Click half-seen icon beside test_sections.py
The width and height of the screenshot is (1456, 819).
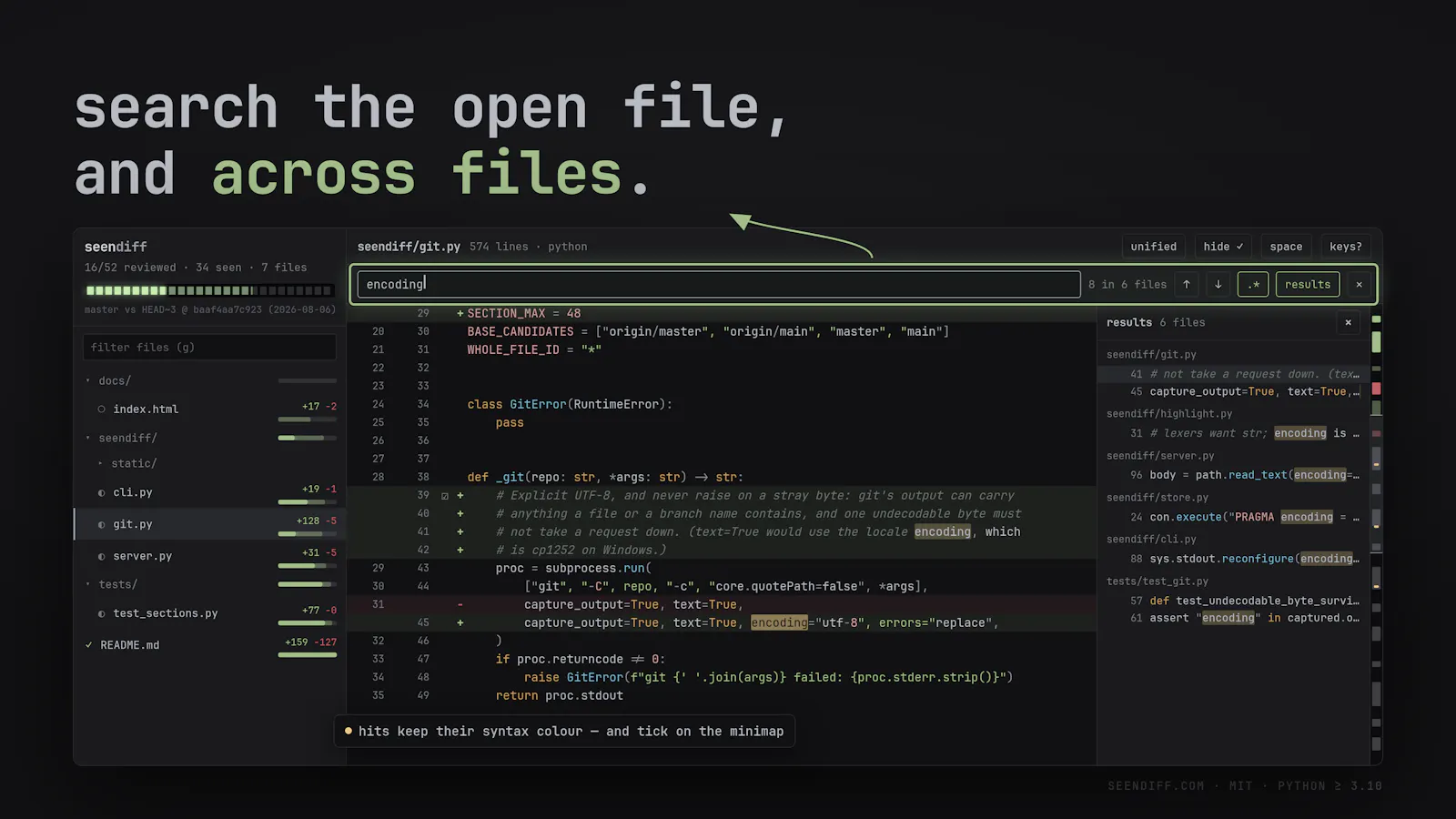pos(101,614)
